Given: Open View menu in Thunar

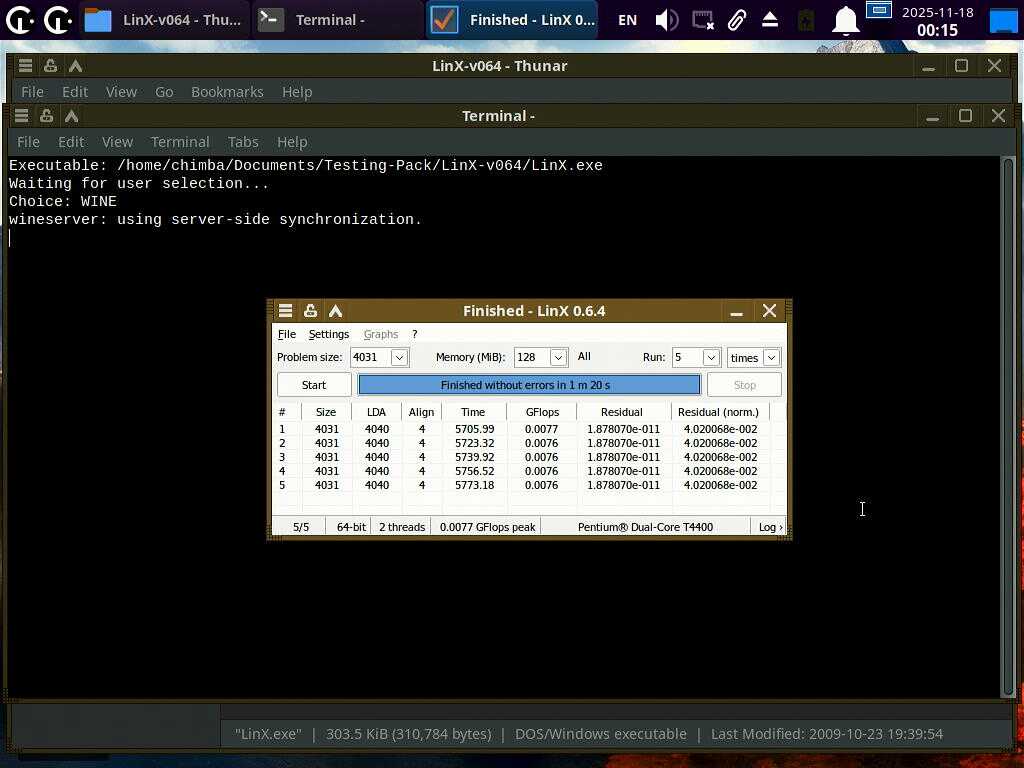Looking at the screenshot, I should click(121, 92).
